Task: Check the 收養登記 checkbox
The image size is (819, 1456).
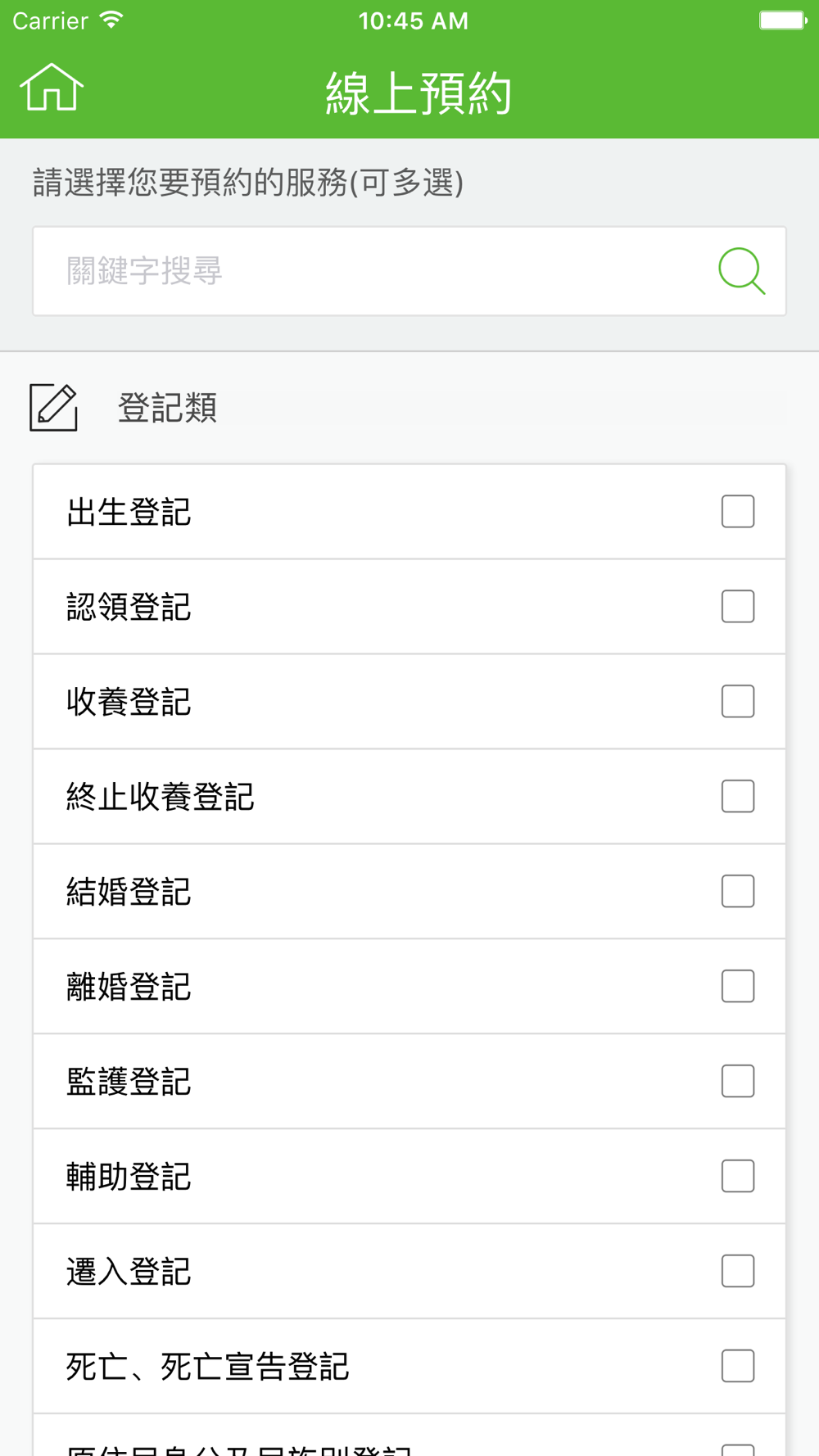Action: [x=738, y=702]
